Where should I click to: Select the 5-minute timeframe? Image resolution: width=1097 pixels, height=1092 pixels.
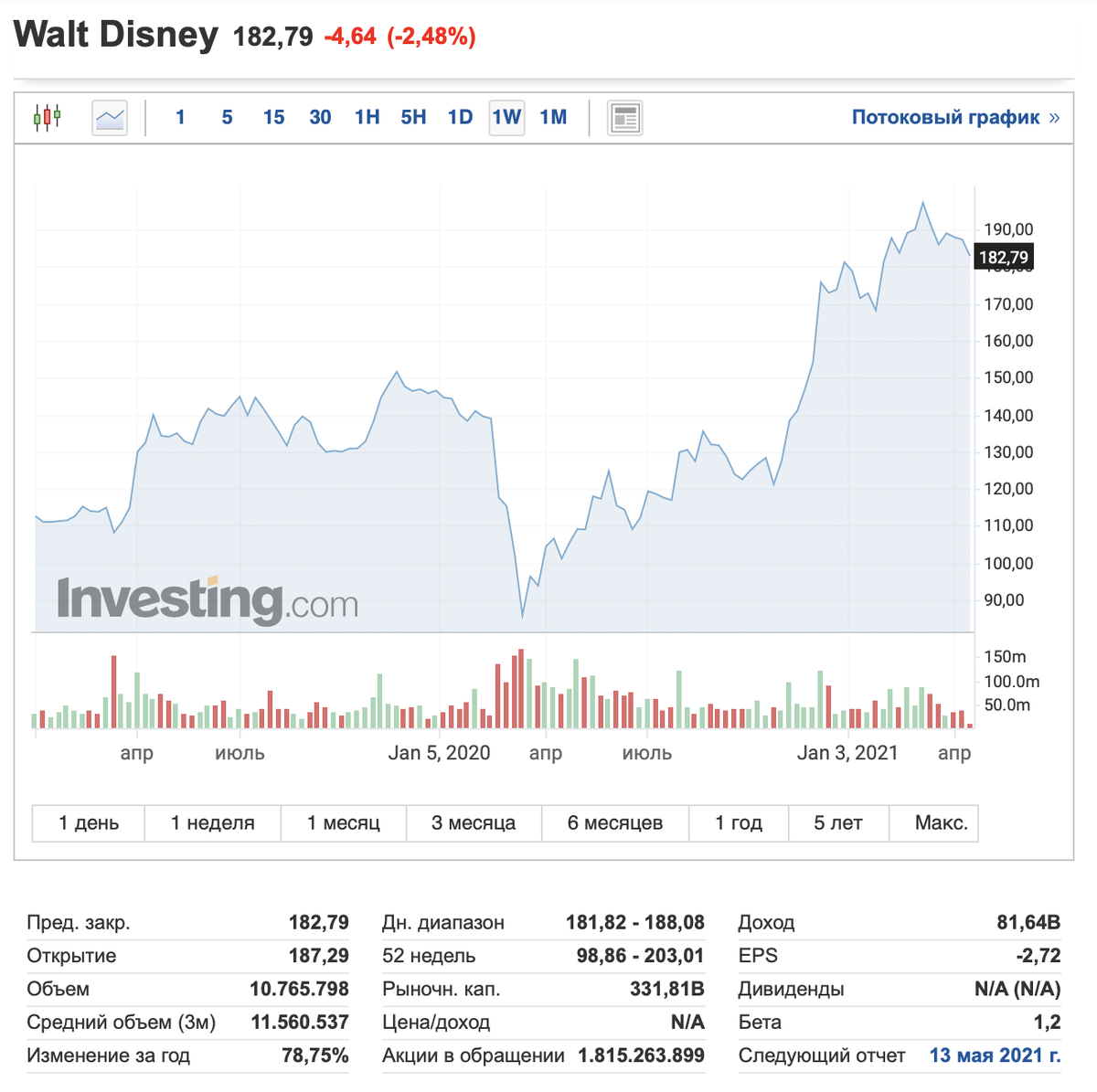coord(227,117)
